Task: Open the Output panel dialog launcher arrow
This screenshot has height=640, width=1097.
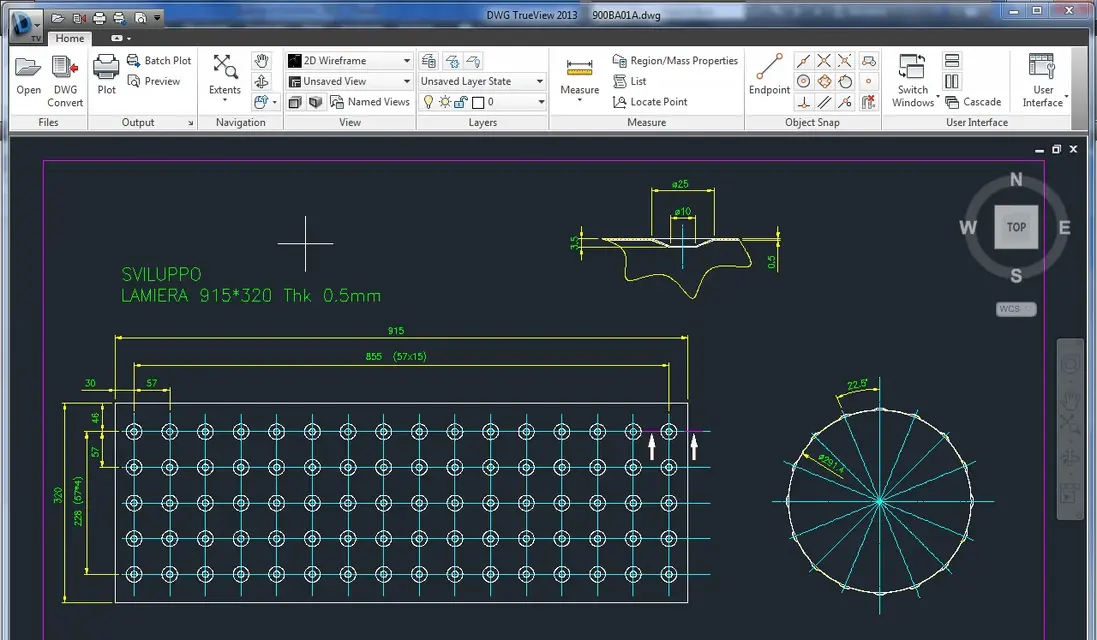Action: (190, 122)
